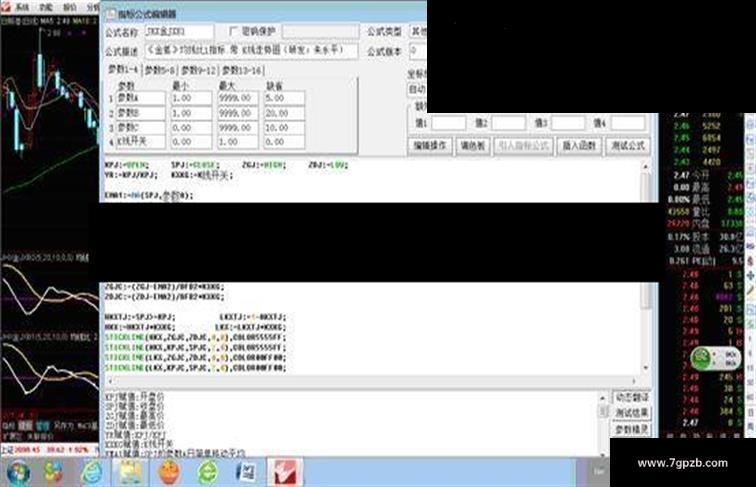Click the 'ZDJ赋值:最低价' output line
756x487 pixels.
[x=135, y=425]
